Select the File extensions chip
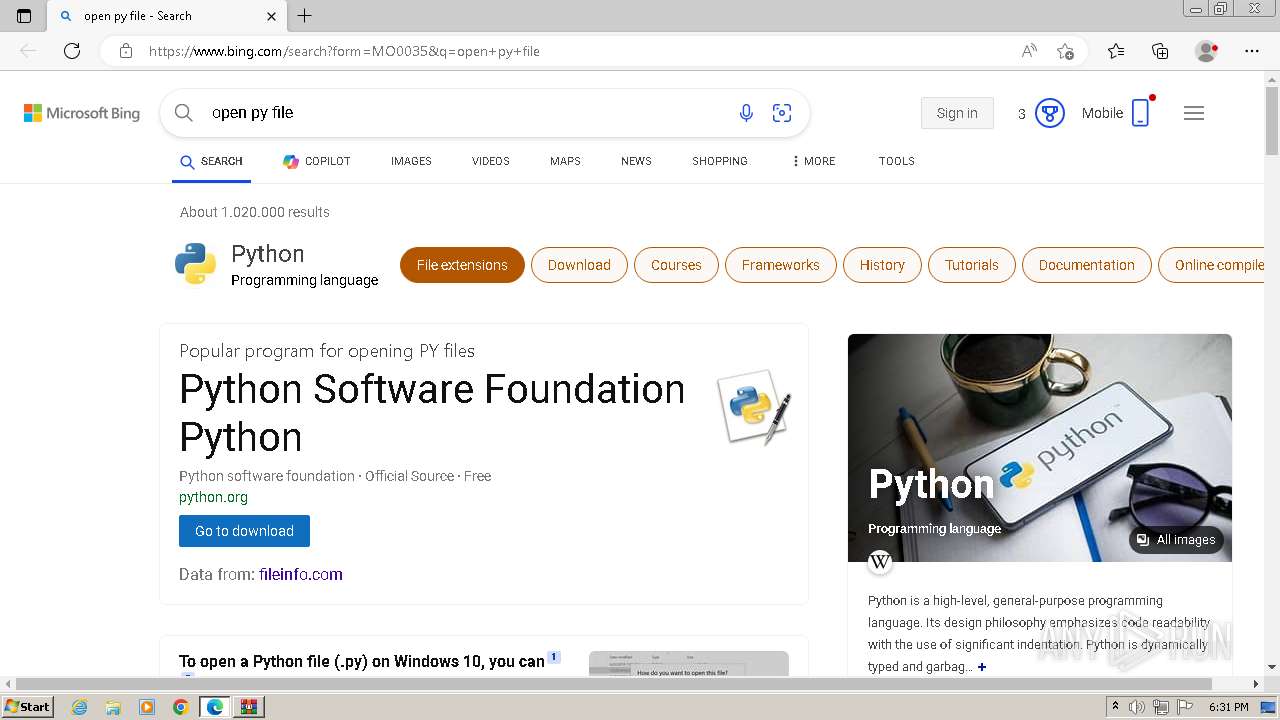1280x720 pixels. 462,265
